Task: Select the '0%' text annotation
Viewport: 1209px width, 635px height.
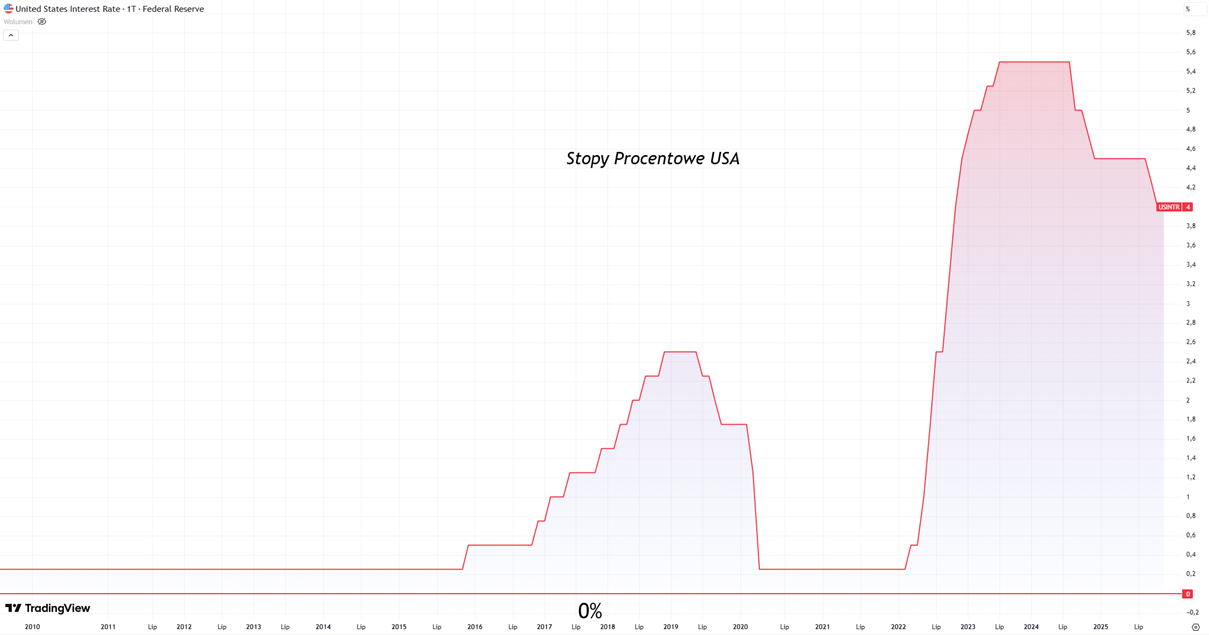Action: point(590,611)
